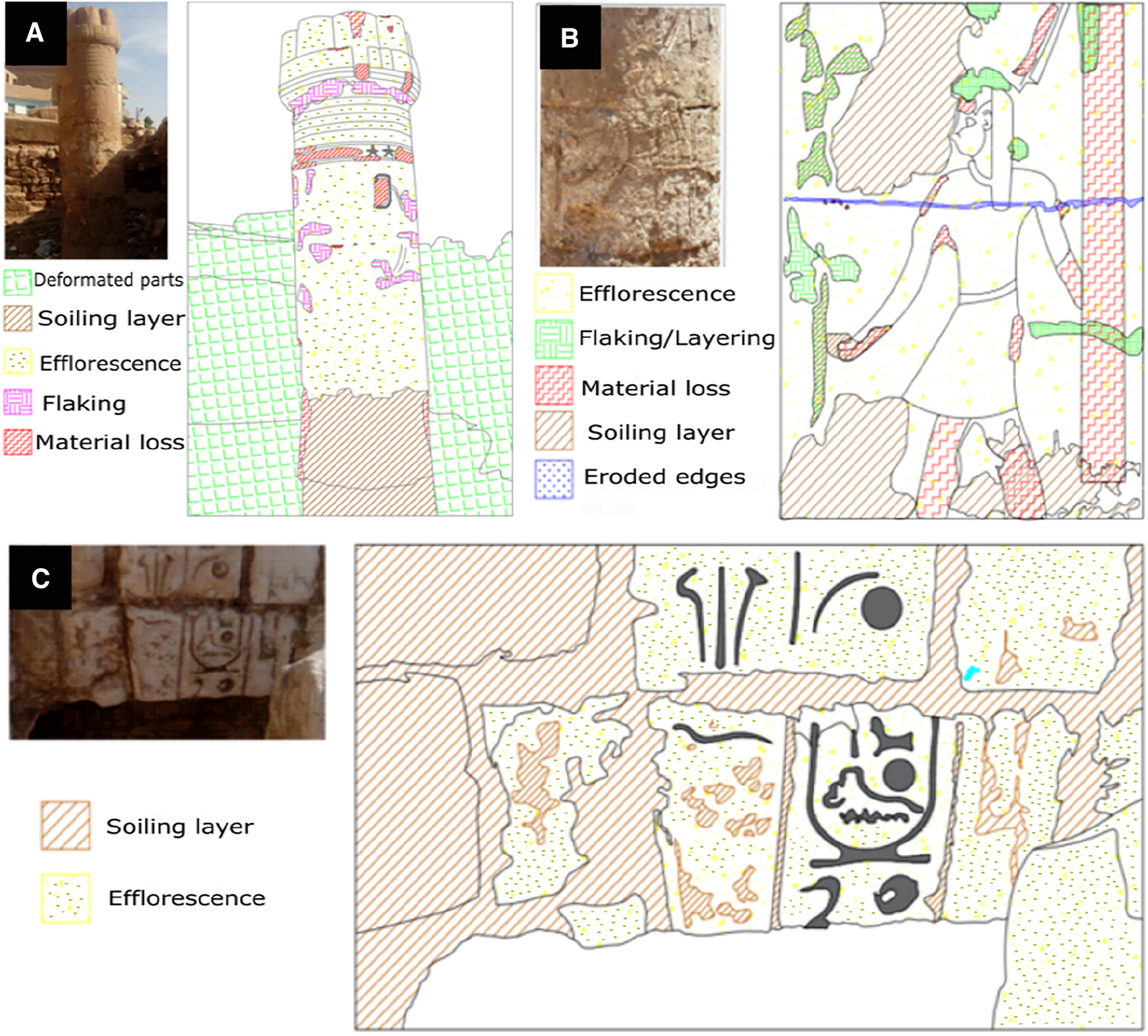The width and height of the screenshot is (1148, 1036).
Task: Click the large solid circle glyph
Action: (882, 608)
